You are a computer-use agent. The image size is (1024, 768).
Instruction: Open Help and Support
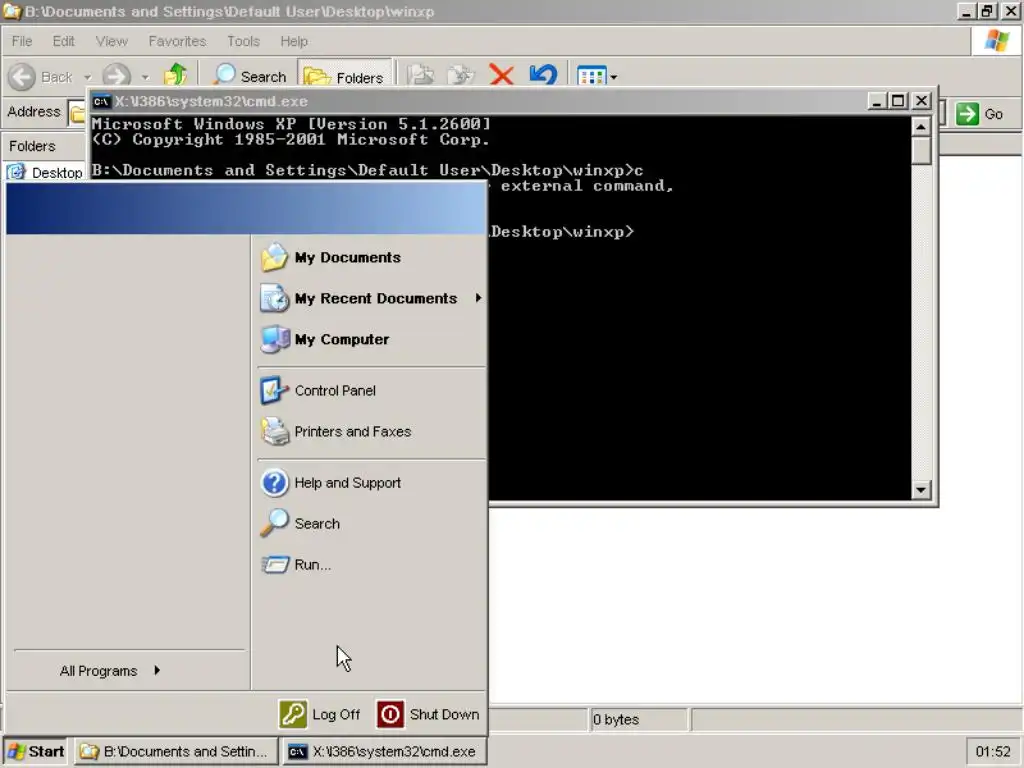(x=371, y=483)
